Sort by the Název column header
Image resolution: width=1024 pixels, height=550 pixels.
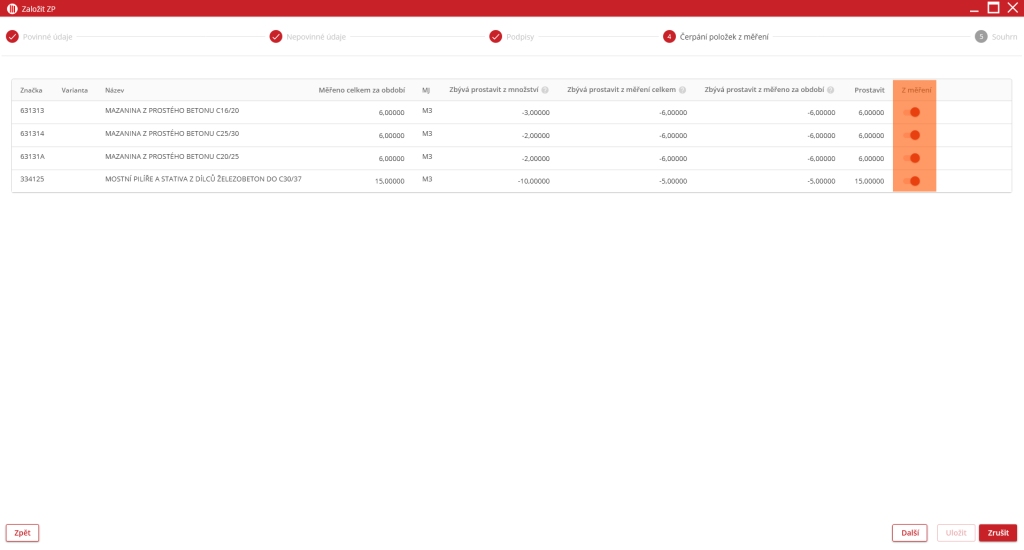pos(114,90)
